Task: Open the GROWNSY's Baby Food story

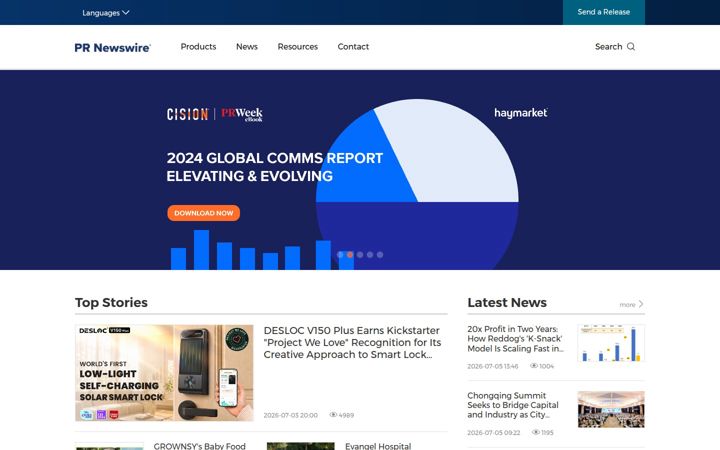Action: (200, 446)
